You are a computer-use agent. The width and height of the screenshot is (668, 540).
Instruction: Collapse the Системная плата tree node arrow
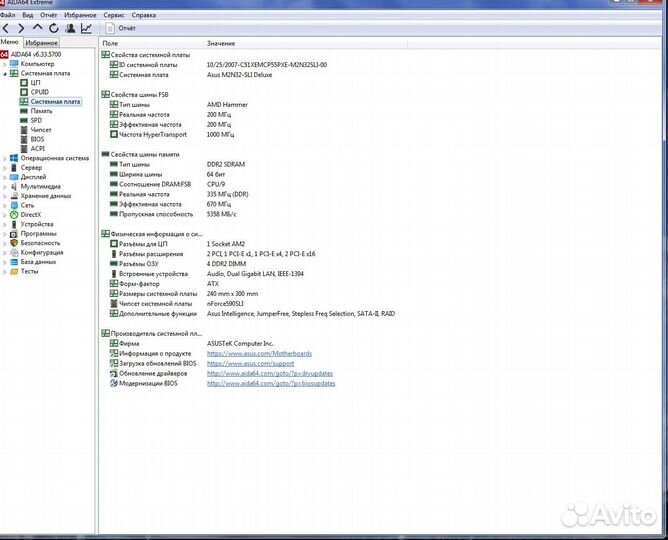click(5, 73)
